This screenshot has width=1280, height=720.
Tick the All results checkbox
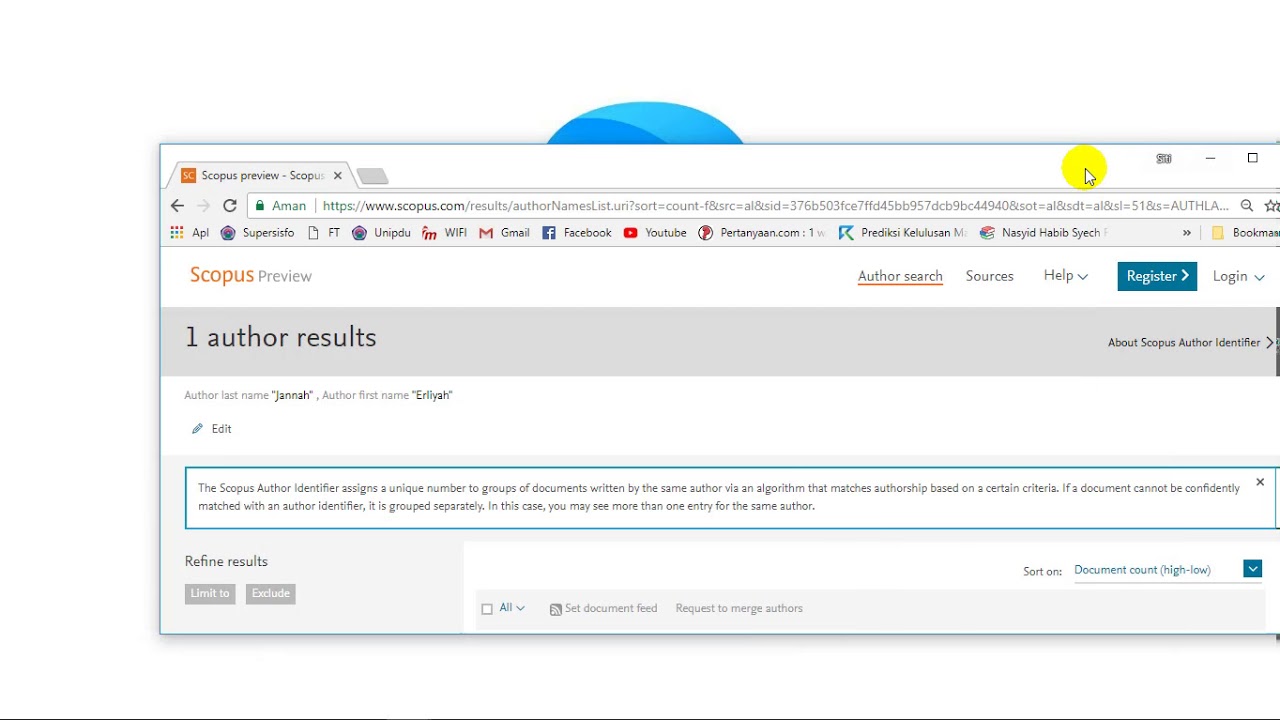coord(487,609)
